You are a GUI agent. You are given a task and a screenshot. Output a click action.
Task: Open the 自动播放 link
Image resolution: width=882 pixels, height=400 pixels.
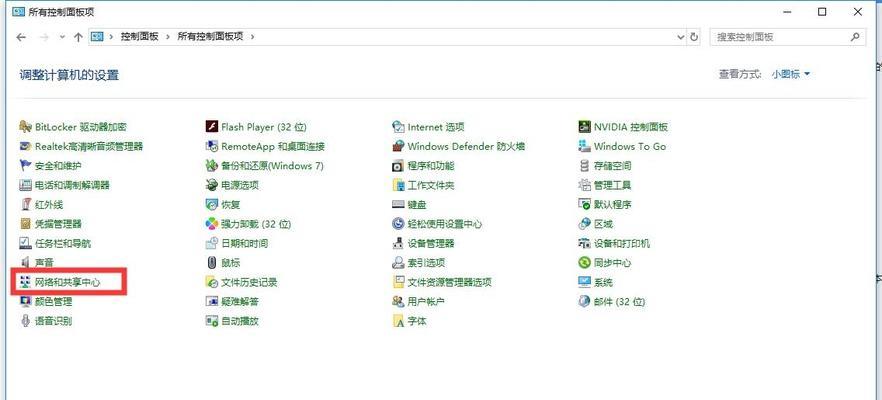coord(240,321)
